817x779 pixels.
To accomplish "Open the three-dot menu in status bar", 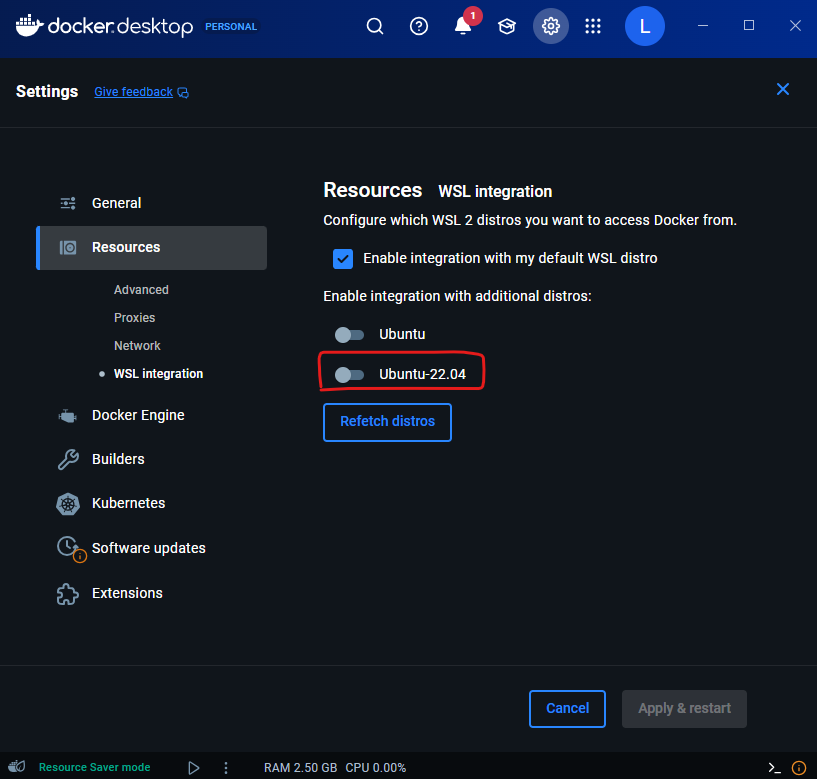I will pyautogui.click(x=226, y=768).
